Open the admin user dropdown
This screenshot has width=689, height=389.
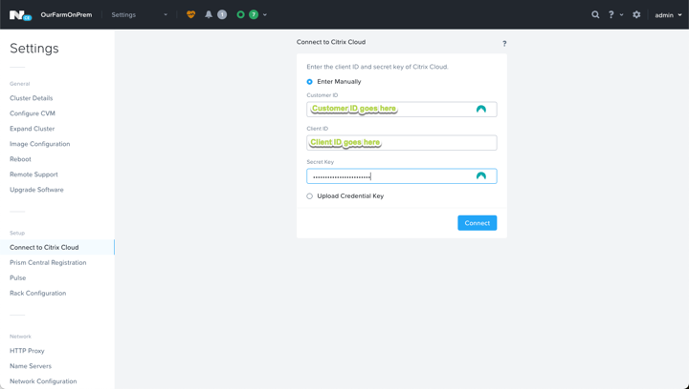[668, 15]
